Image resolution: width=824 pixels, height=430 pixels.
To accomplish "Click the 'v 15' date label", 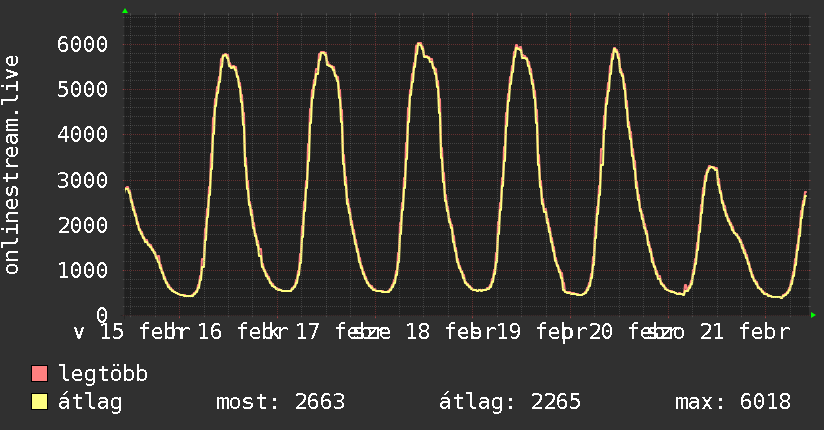I will [x=100, y=332].
